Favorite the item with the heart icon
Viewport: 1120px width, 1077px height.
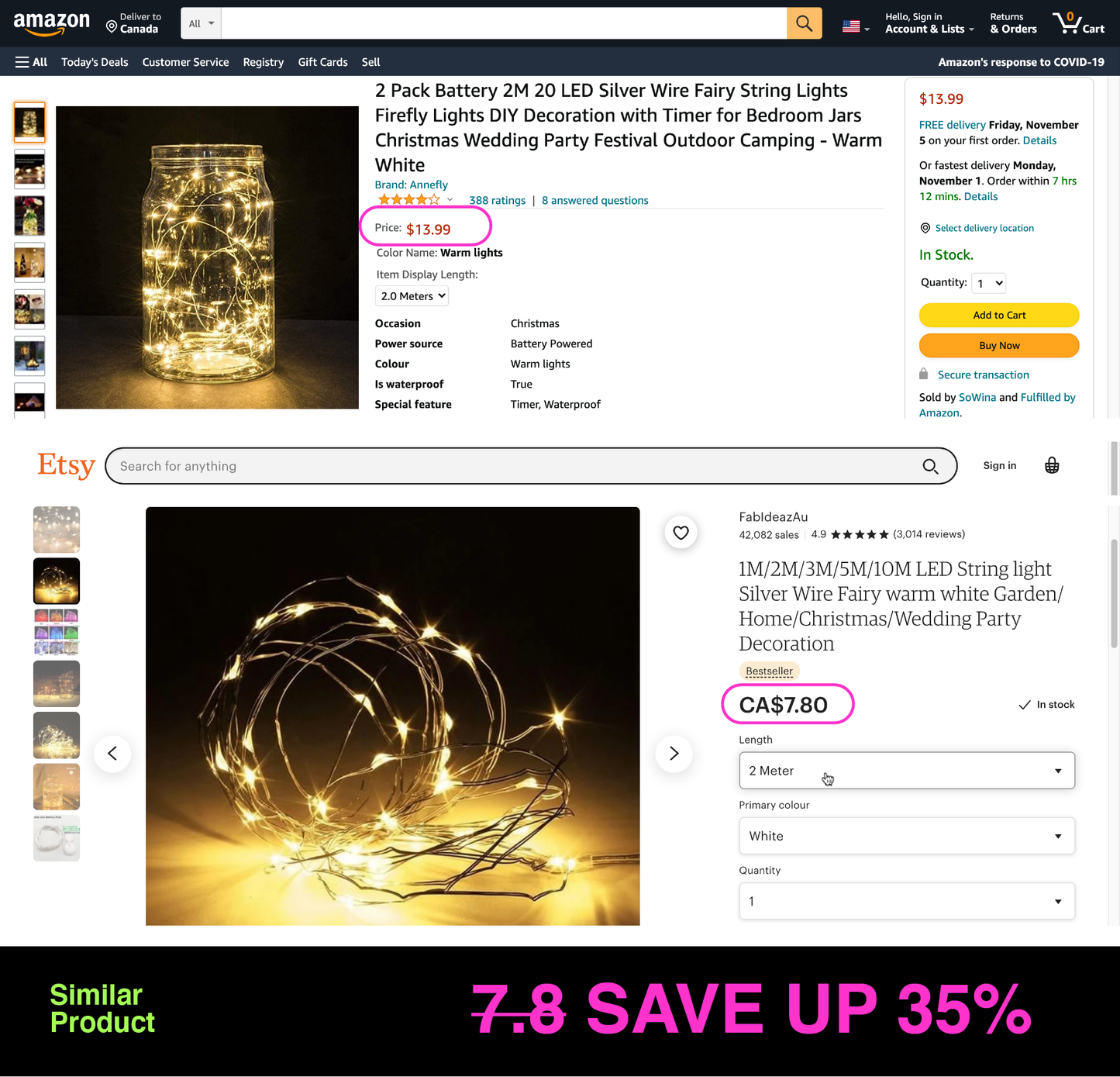681,533
